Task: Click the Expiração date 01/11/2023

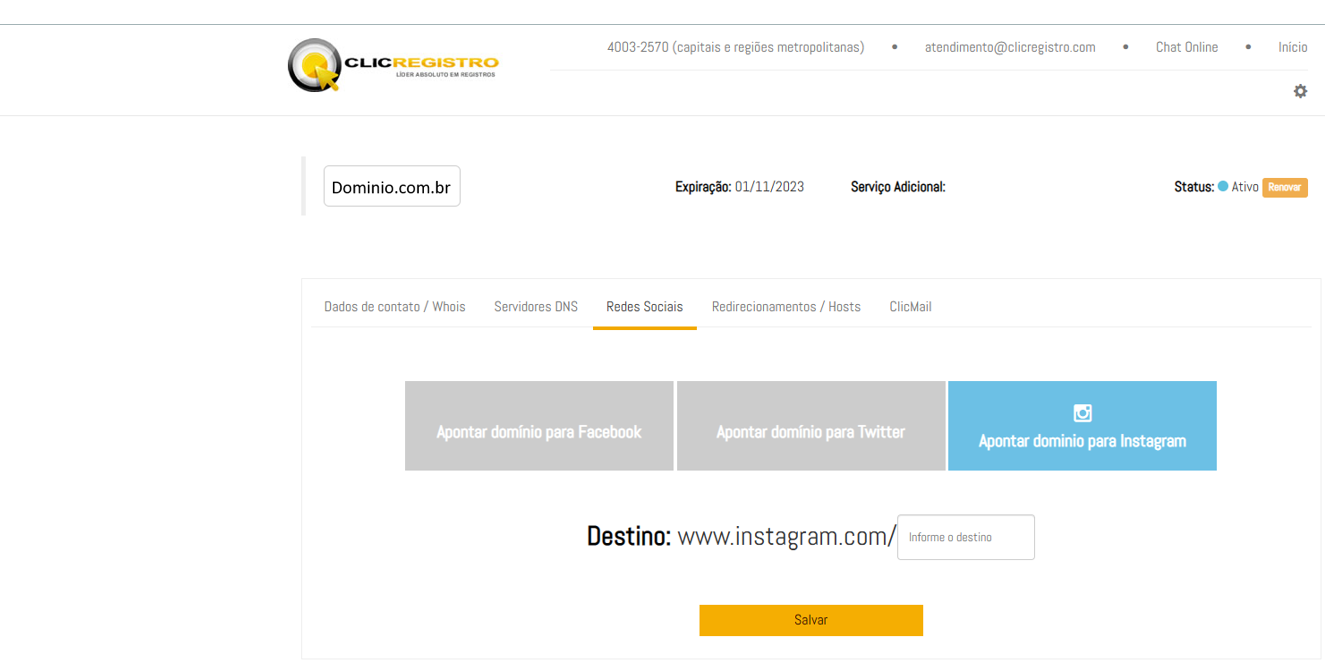Action: [769, 187]
